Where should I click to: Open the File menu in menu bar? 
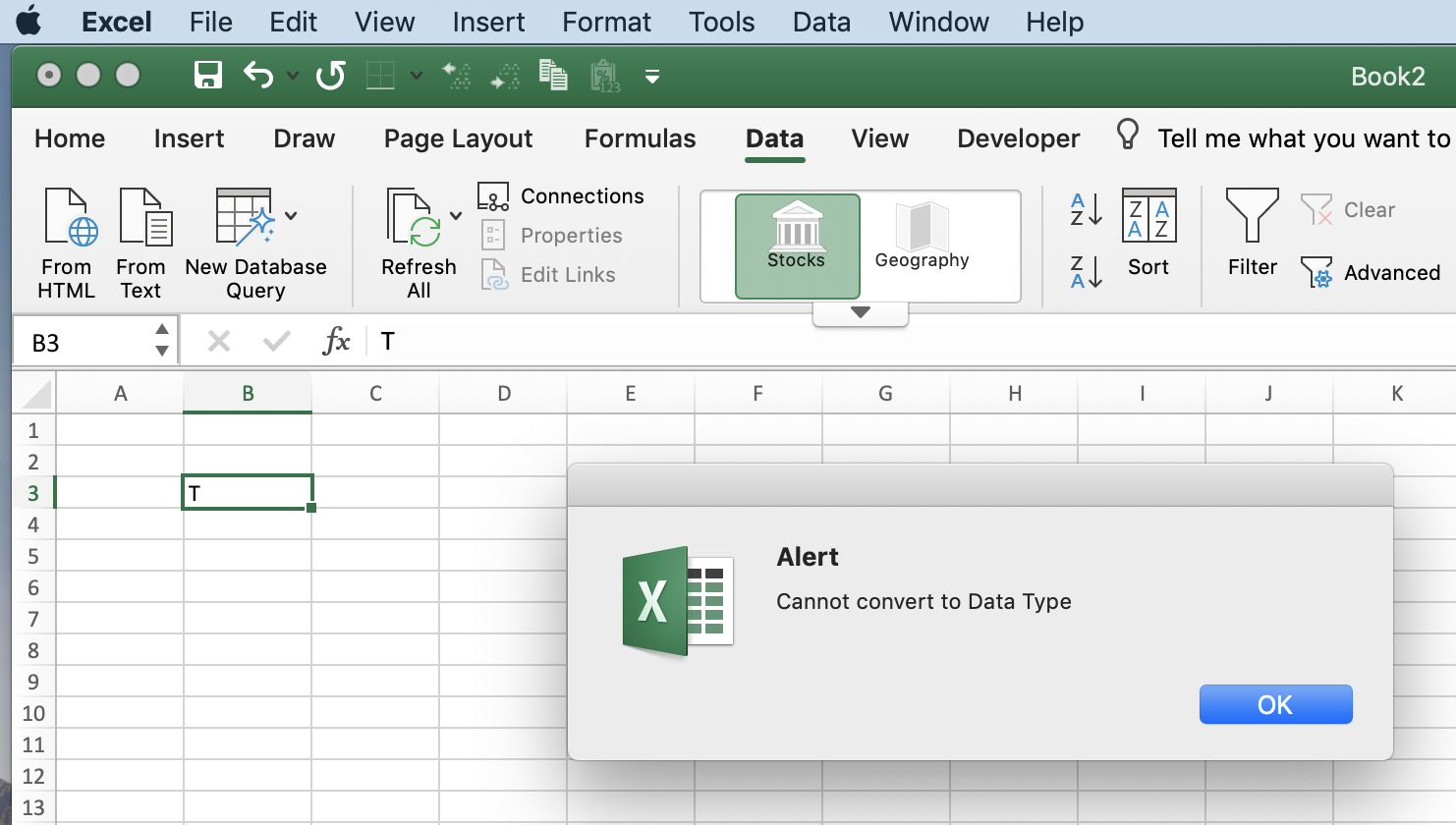pyautogui.click(x=211, y=22)
